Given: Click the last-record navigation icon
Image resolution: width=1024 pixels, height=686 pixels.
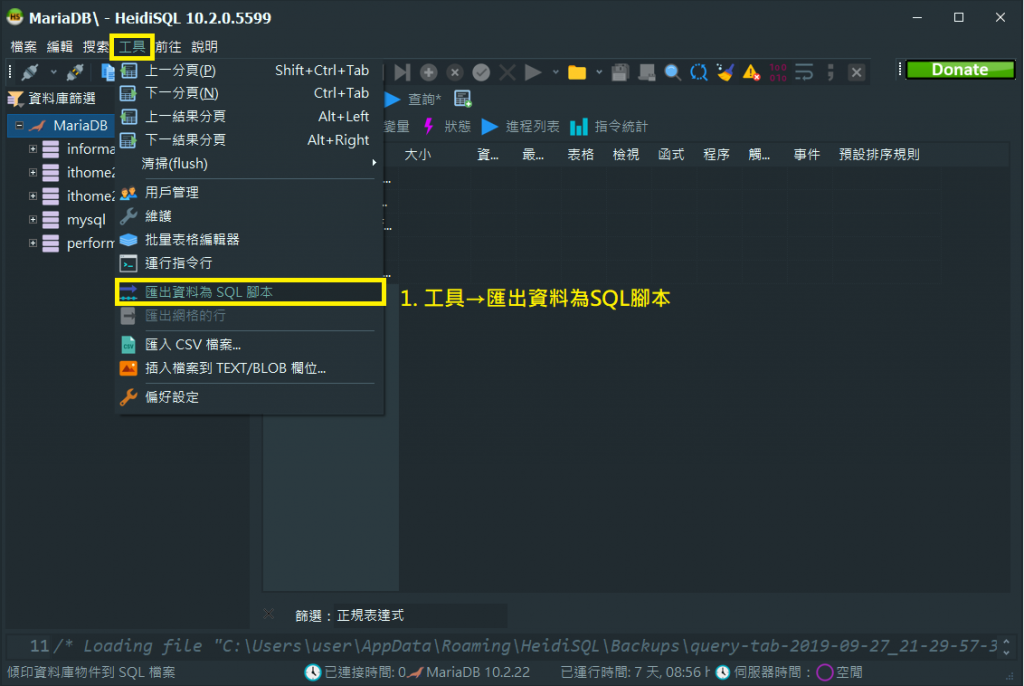Looking at the screenshot, I should tap(402, 72).
